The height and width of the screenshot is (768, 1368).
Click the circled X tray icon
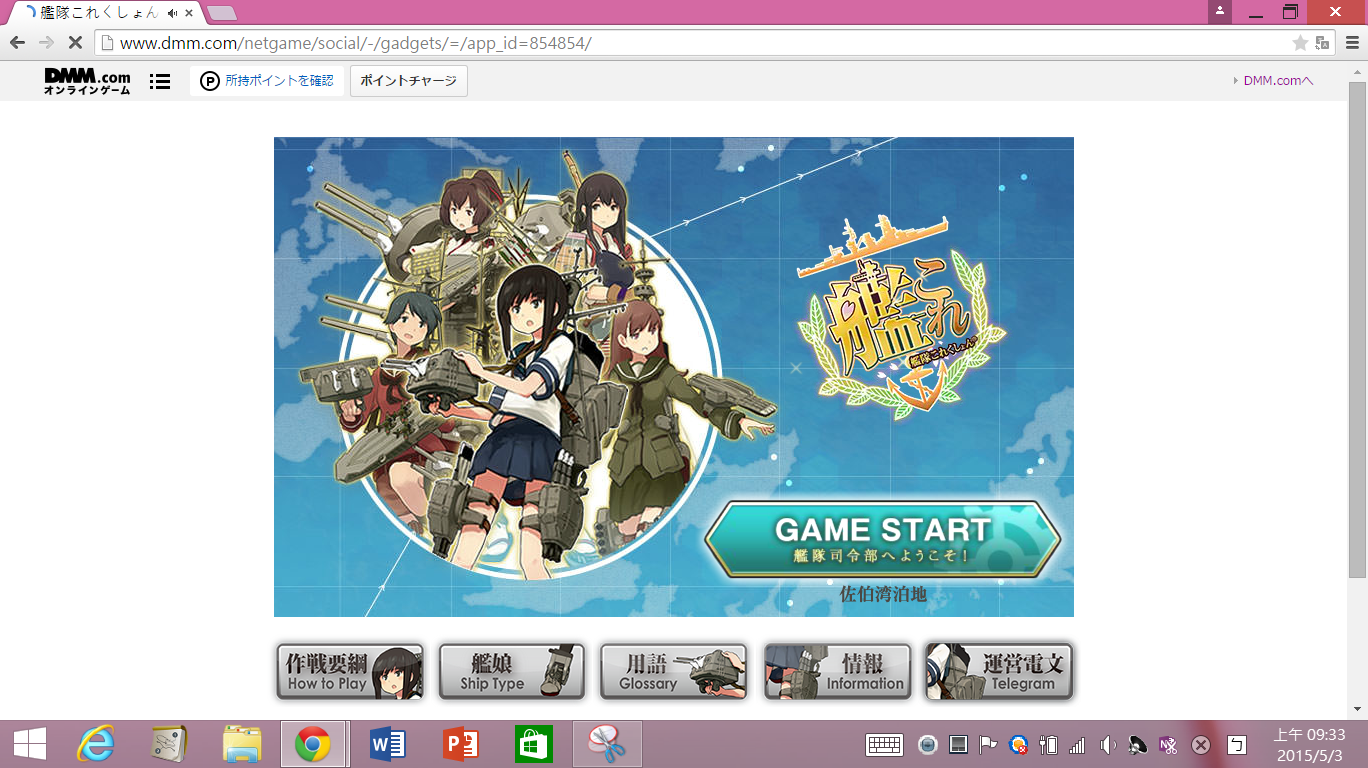1201,745
